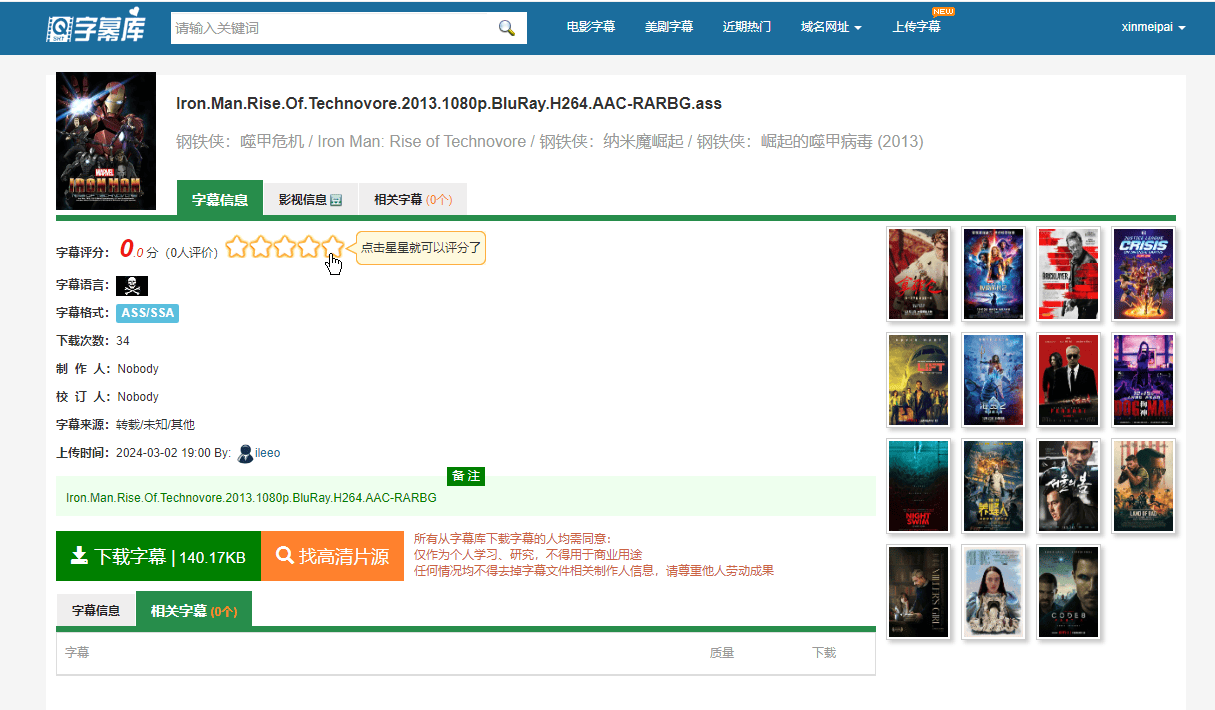This screenshot has width=1215, height=710.
Task: Expand the 域名网址 dropdown menu
Action: 830,28
